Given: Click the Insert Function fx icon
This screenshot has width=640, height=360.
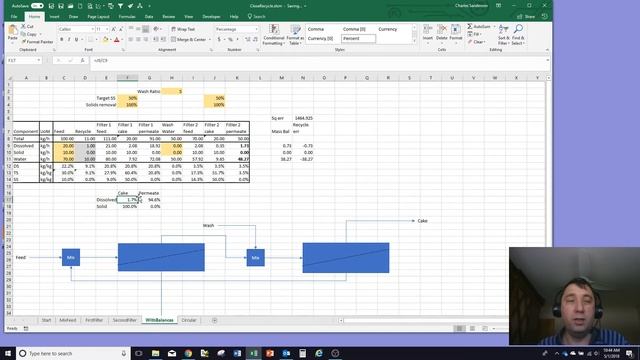Looking at the screenshot, I should click(82, 60).
